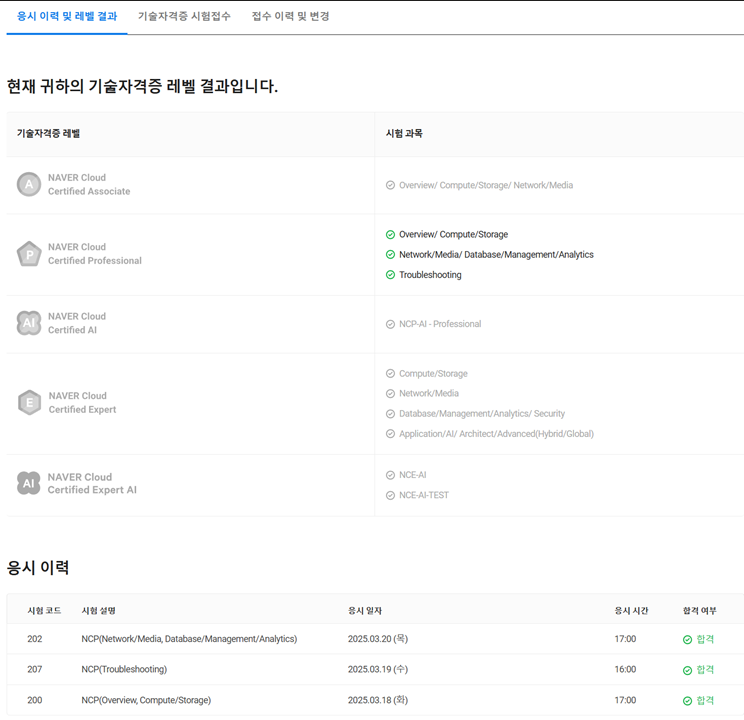This screenshot has width=744, height=720.
Task: Click the 응시 일자 column header
Action: [365, 611]
